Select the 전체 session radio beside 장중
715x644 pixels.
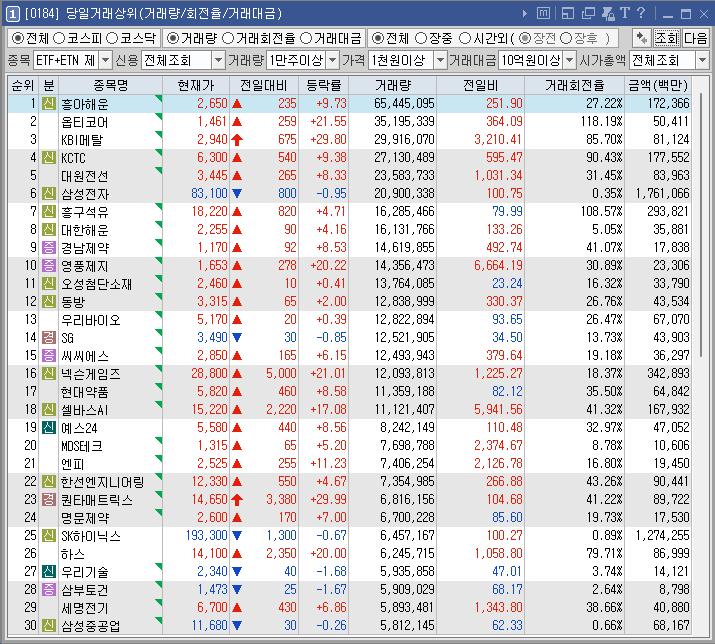(x=378, y=38)
